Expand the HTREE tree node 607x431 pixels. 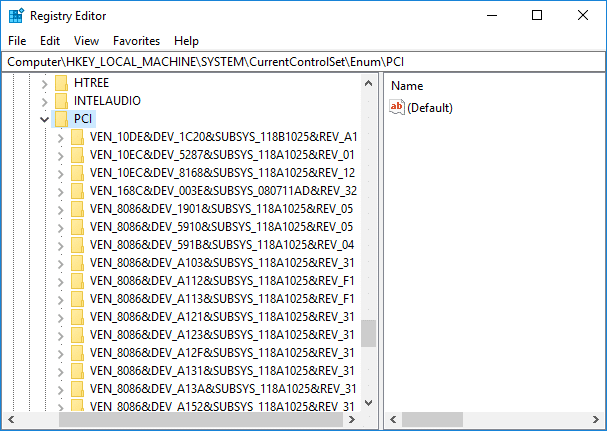click(x=44, y=83)
